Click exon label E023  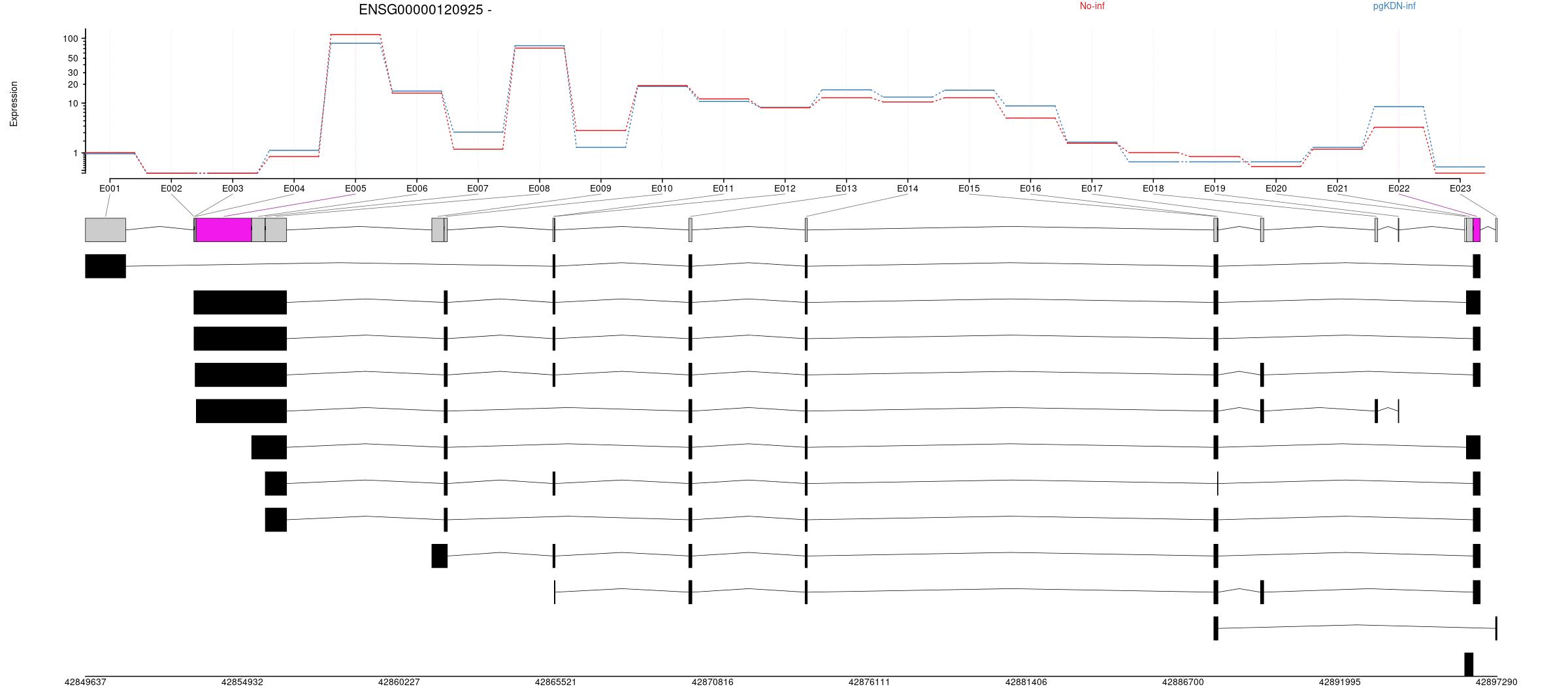point(1460,188)
